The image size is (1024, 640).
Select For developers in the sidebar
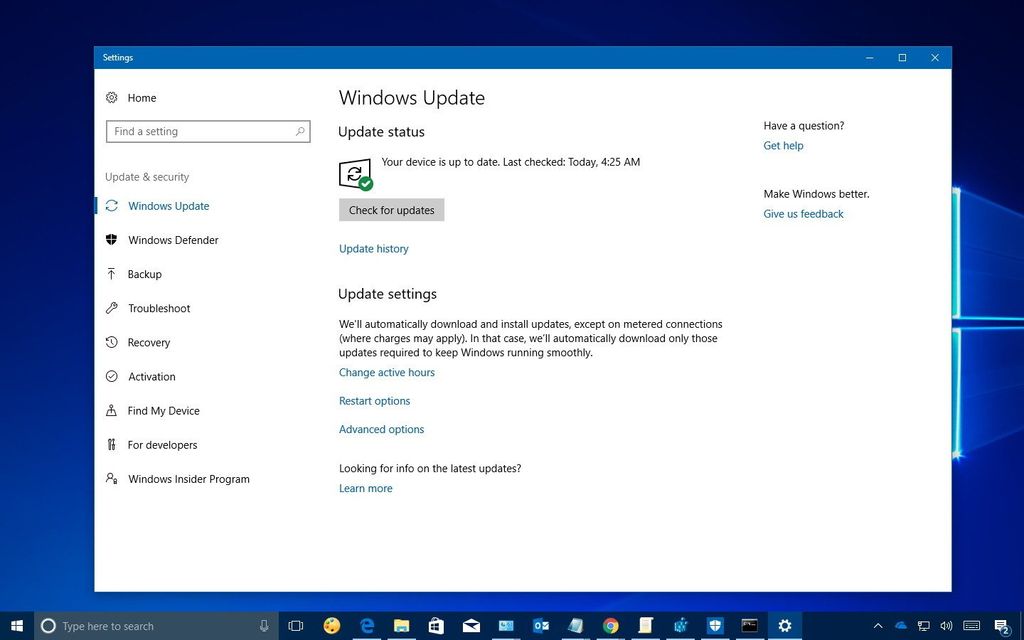click(162, 444)
